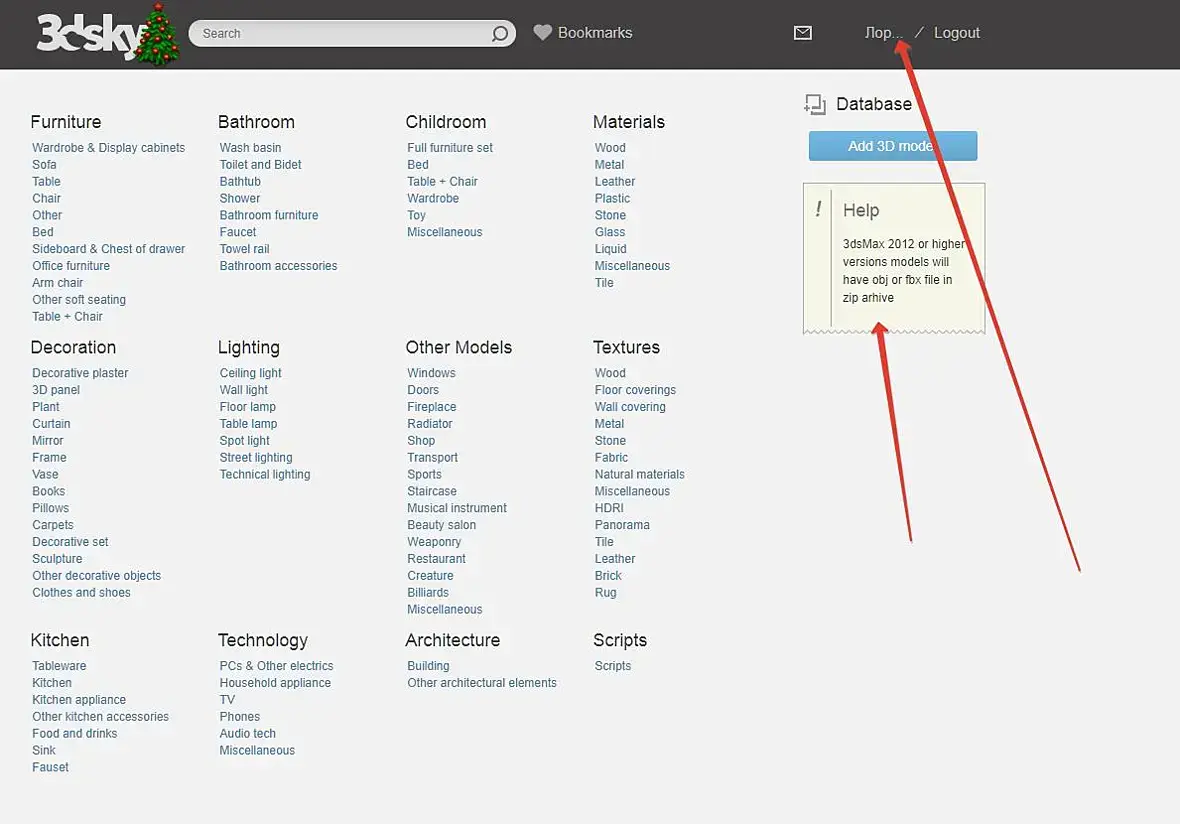Select Brick under Textures
1180x824 pixels.
[608, 576]
